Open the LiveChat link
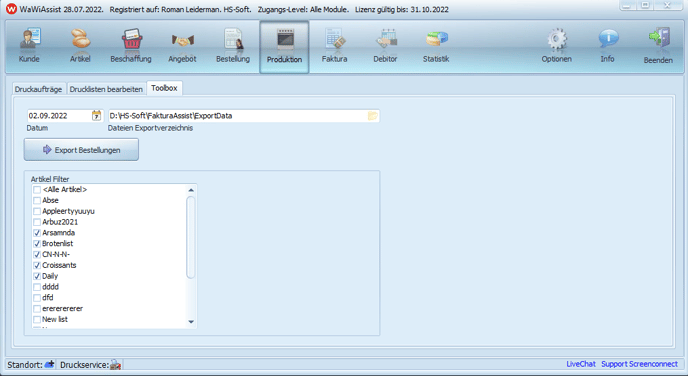Screen dimensions: 688x376 pos(580,364)
